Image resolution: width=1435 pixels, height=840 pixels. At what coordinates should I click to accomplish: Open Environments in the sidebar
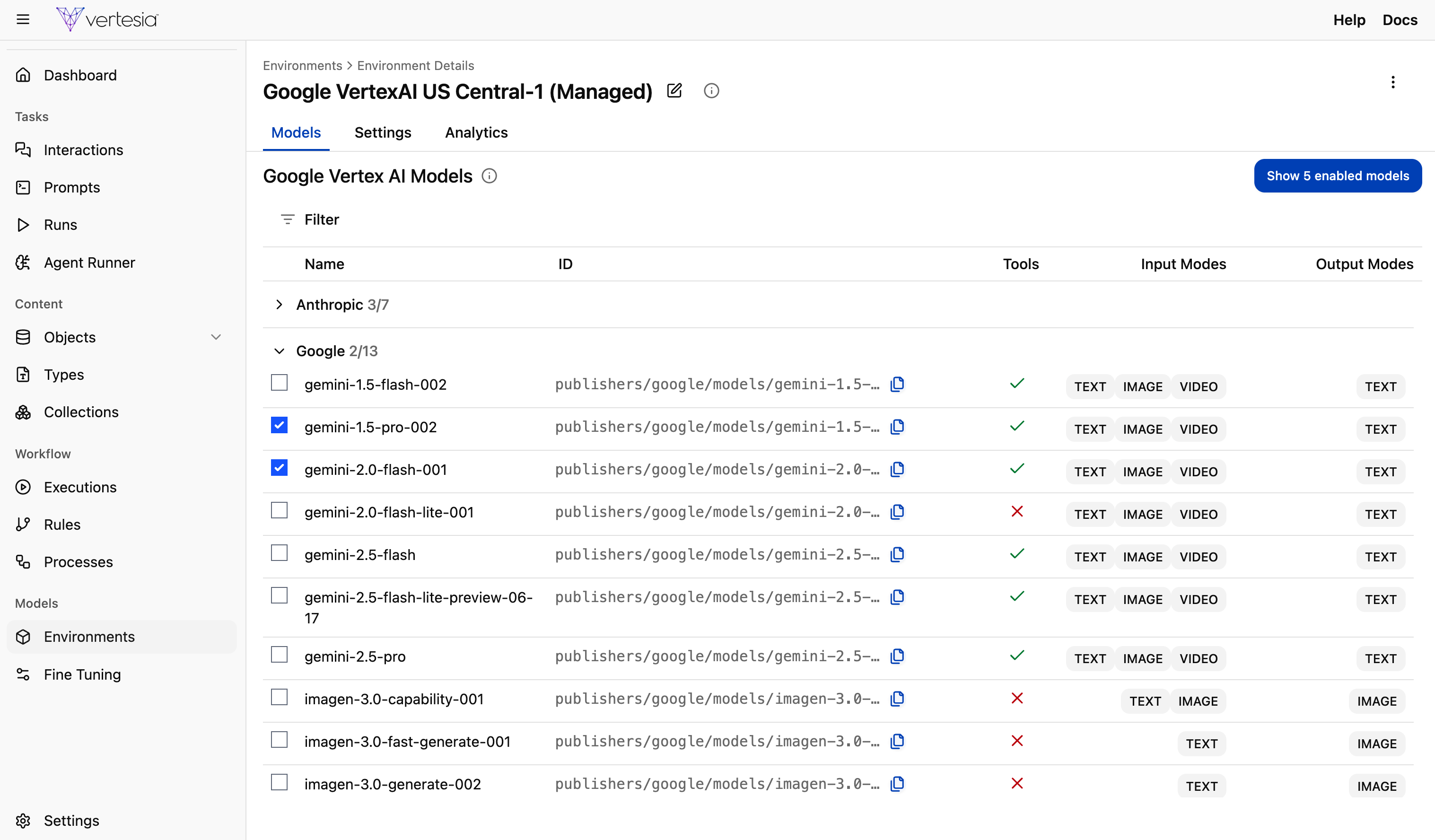(121, 637)
